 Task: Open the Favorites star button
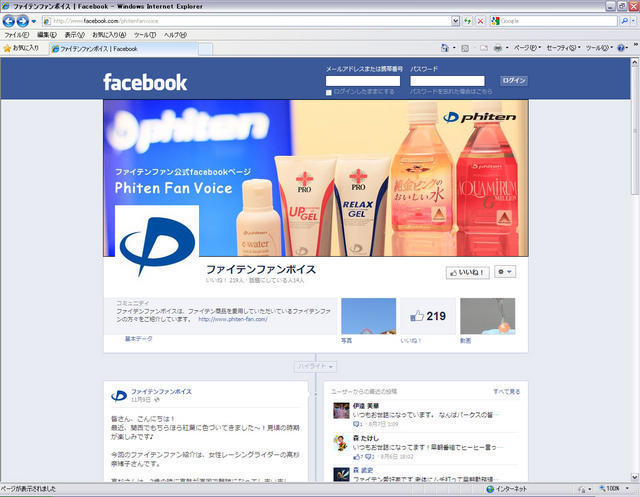pos(21,47)
